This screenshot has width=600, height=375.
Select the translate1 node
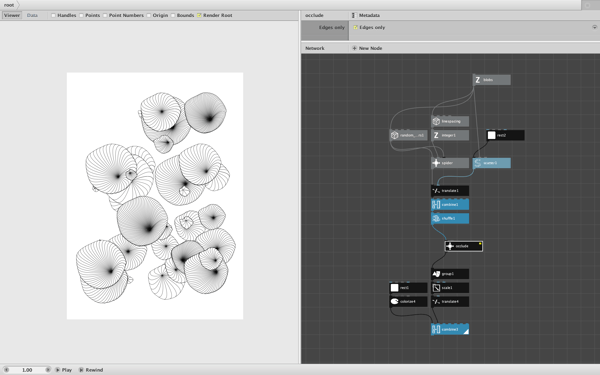[450, 191]
